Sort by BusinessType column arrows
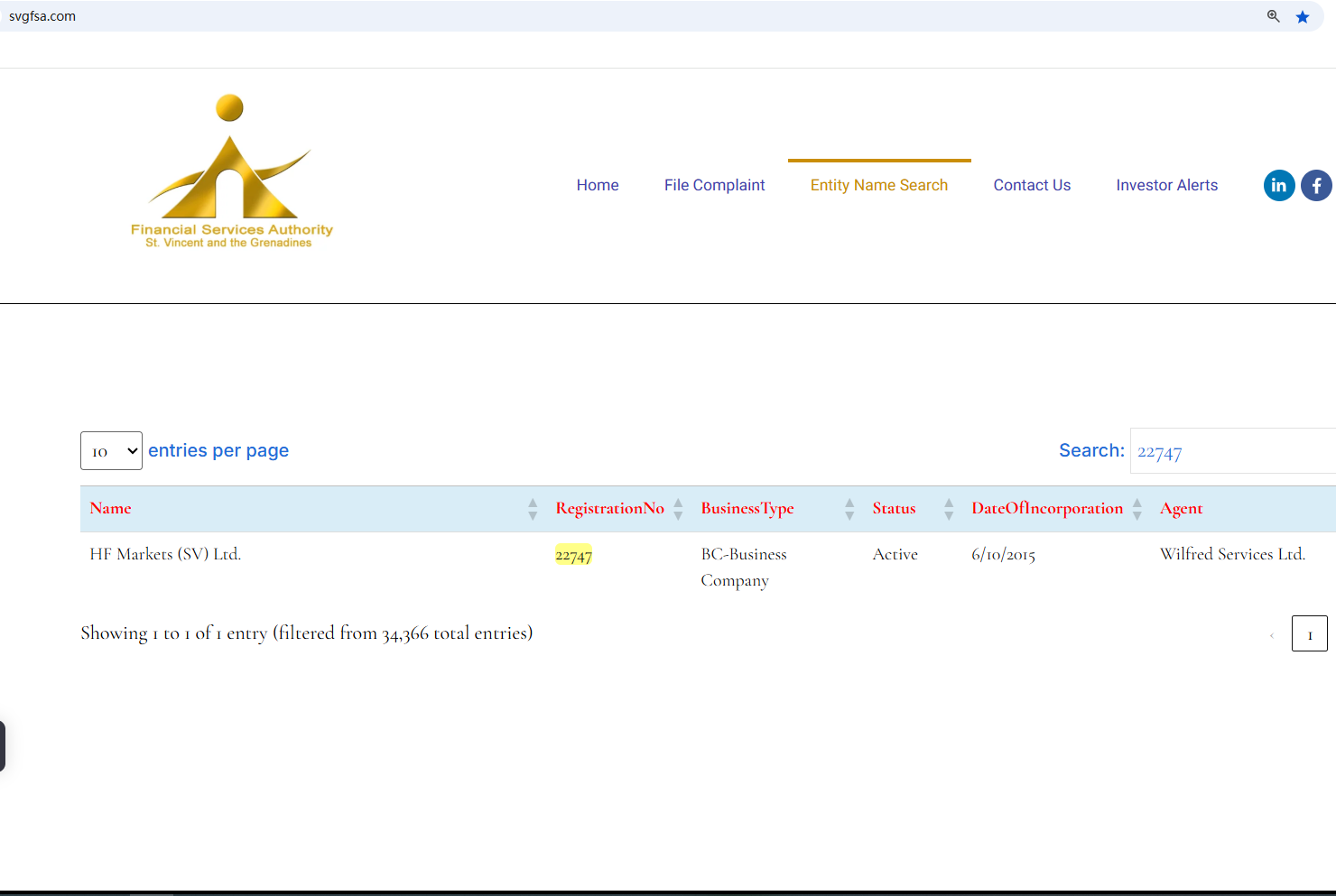Image resolution: width=1336 pixels, height=896 pixels. tap(849, 509)
